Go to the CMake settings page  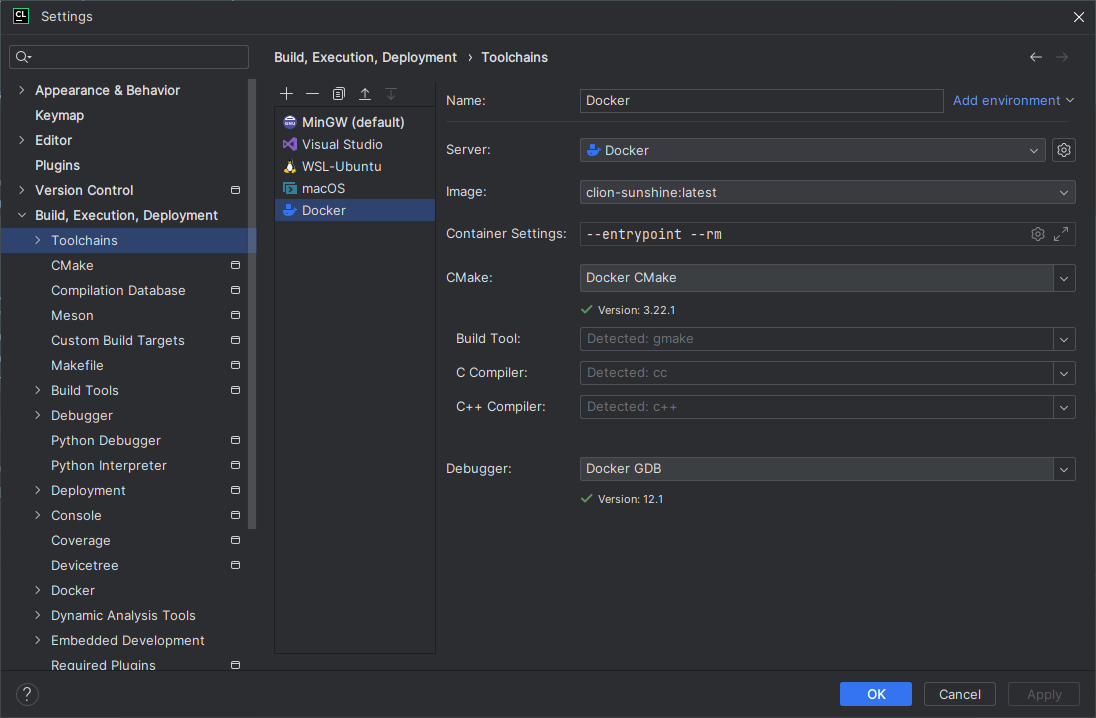pos(71,265)
